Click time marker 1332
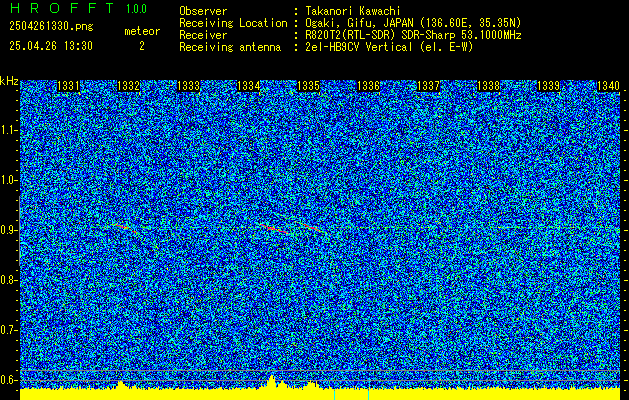The width and height of the screenshot is (629, 400). 128,86
